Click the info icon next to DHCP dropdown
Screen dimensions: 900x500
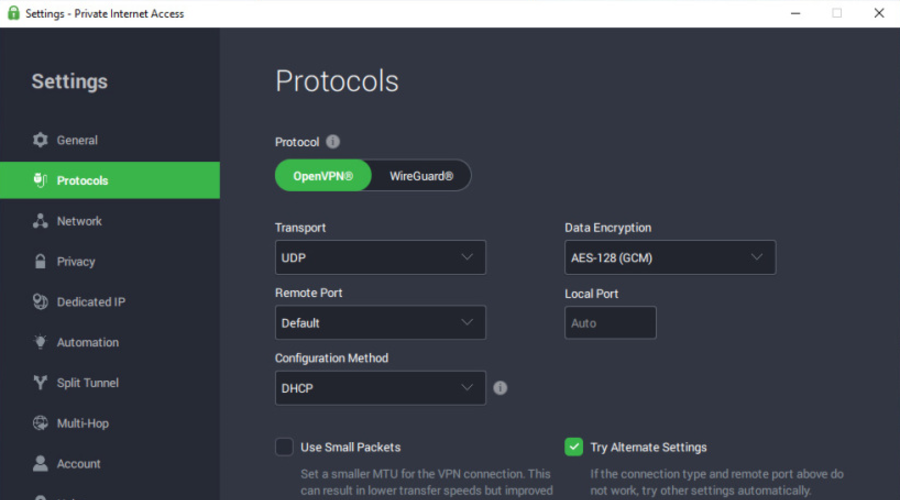(500, 388)
